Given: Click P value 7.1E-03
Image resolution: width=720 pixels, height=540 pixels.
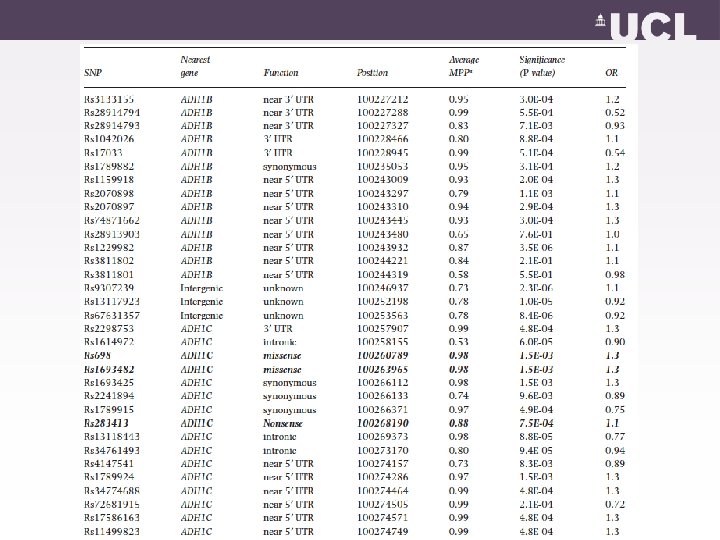Looking at the screenshot, I should [x=536, y=126].
